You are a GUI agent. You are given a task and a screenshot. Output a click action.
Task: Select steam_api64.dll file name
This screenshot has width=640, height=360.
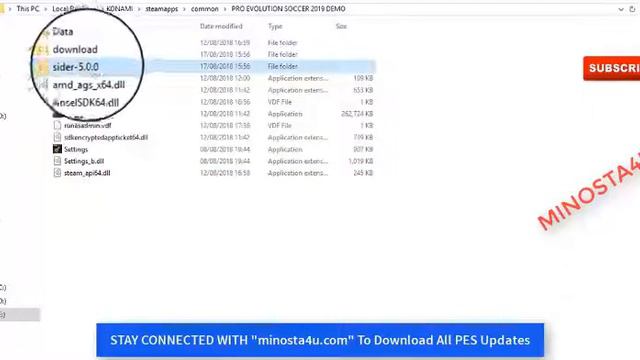click(87, 173)
